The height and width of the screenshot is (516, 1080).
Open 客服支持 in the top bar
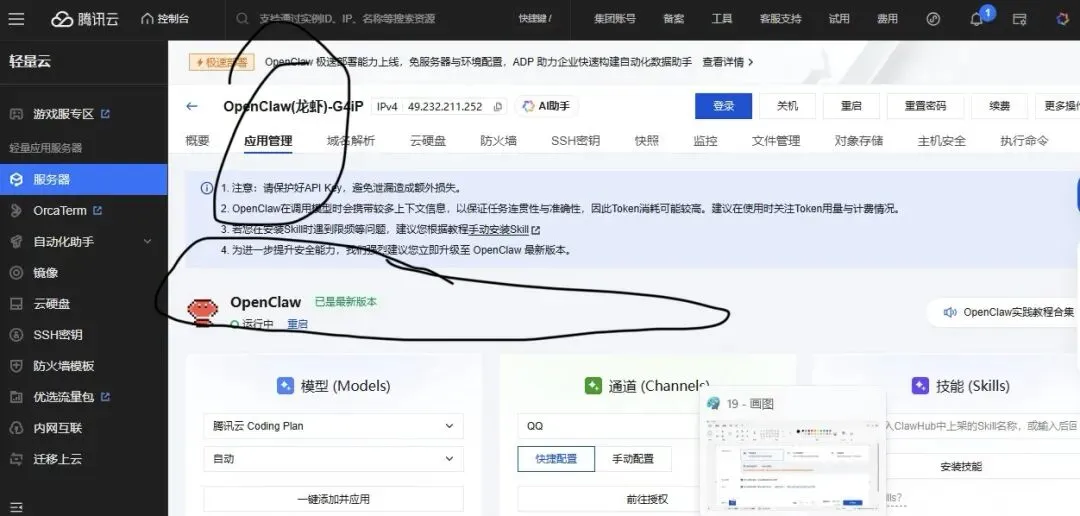pyautogui.click(x=780, y=19)
